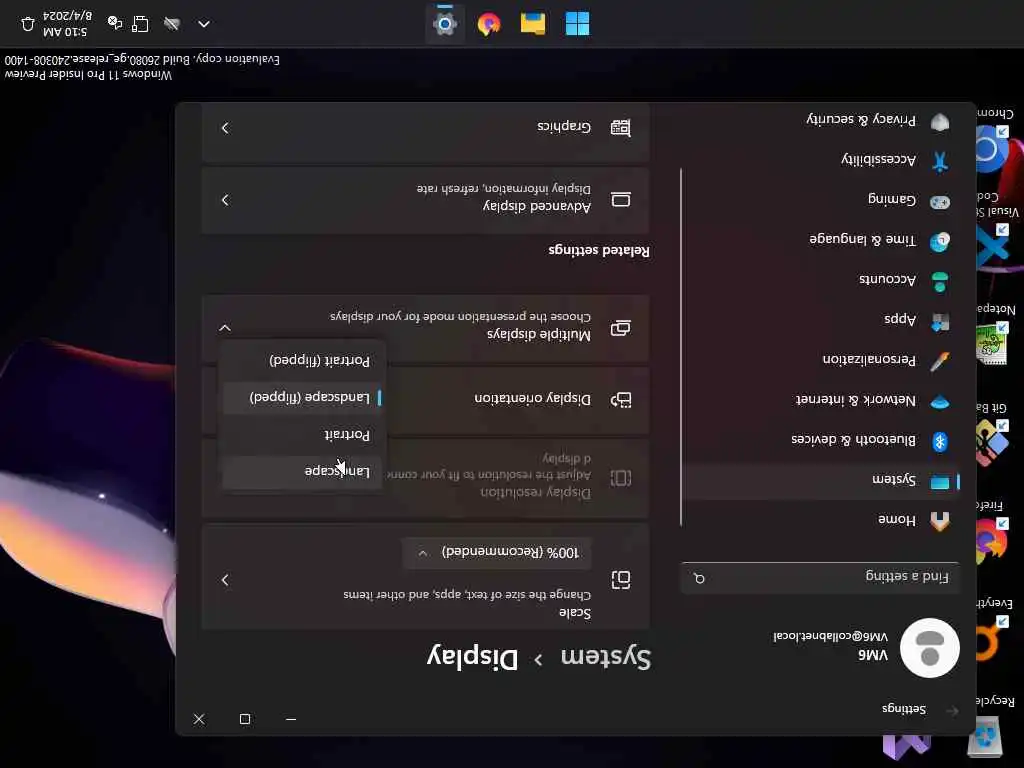Viewport: 1024px width, 768px height.
Task: Open Bluetooth & devices settings
Action: coord(820,441)
